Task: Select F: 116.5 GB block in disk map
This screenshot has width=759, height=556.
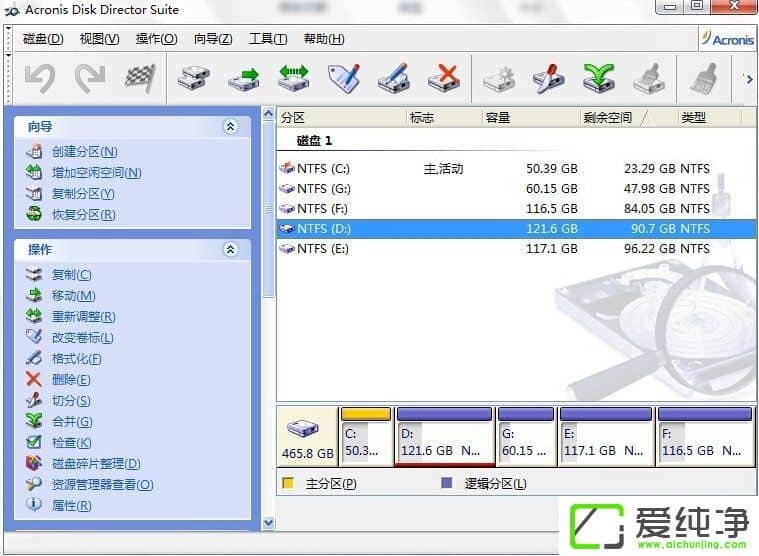Action: tap(705, 437)
